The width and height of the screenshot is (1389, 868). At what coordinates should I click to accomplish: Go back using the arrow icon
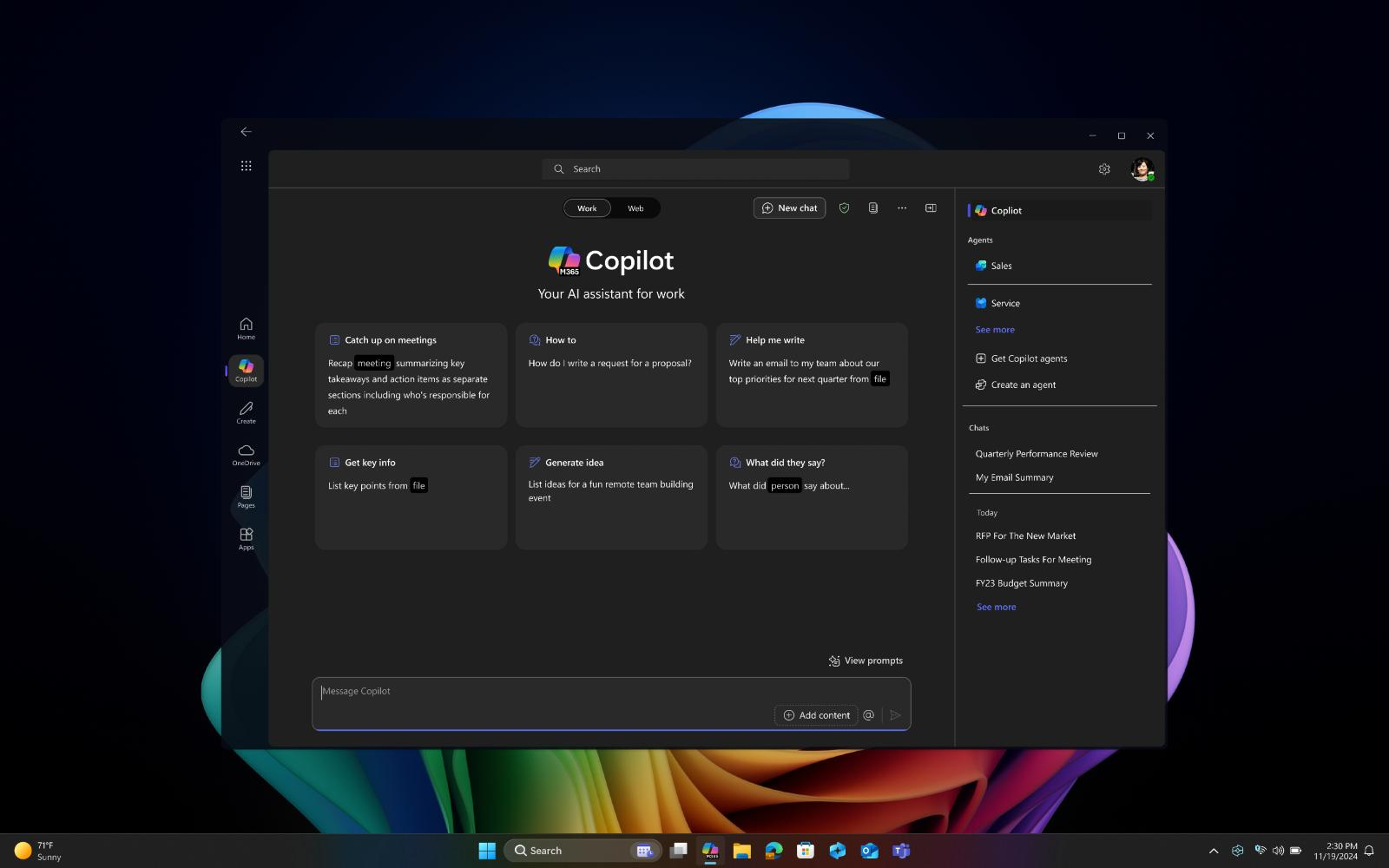click(x=246, y=132)
